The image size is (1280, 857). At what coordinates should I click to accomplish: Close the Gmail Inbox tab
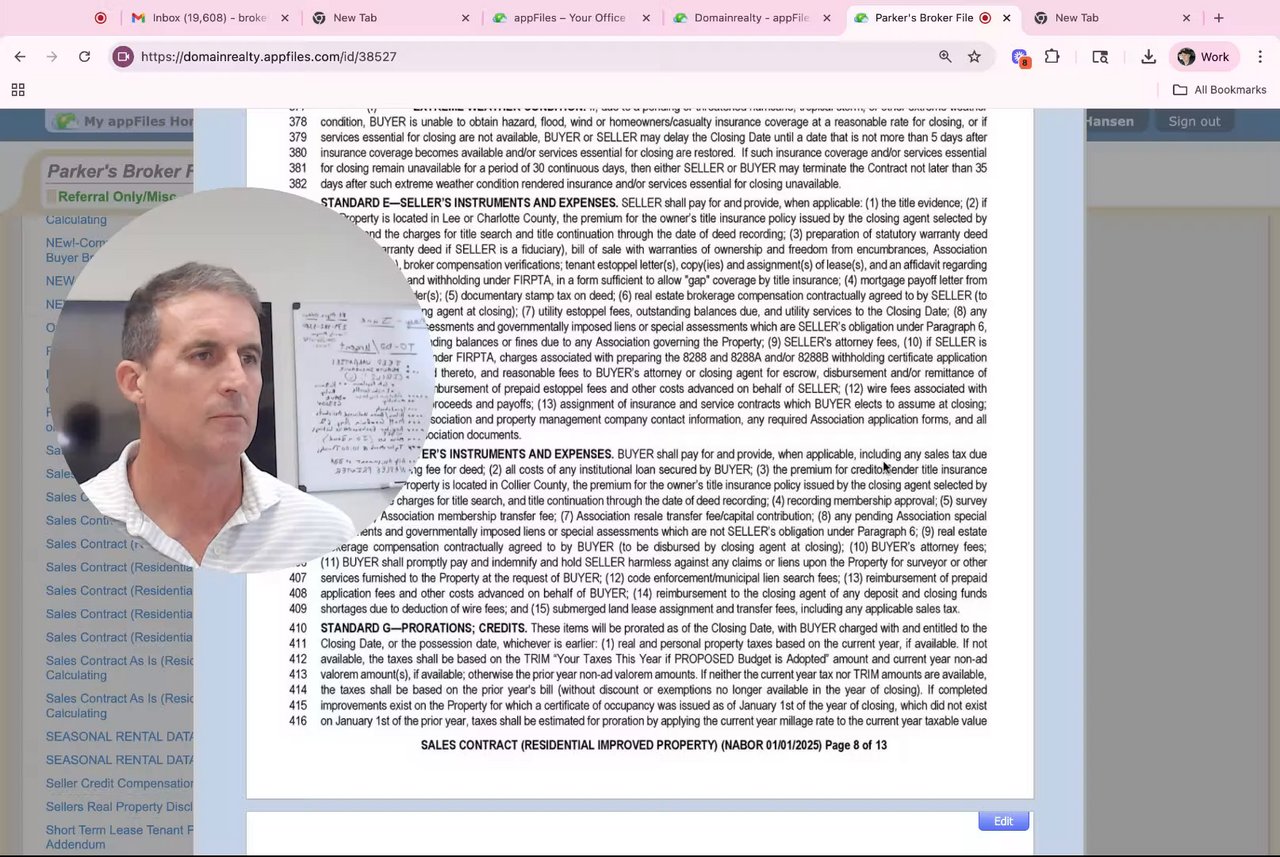click(x=285, y=18)
